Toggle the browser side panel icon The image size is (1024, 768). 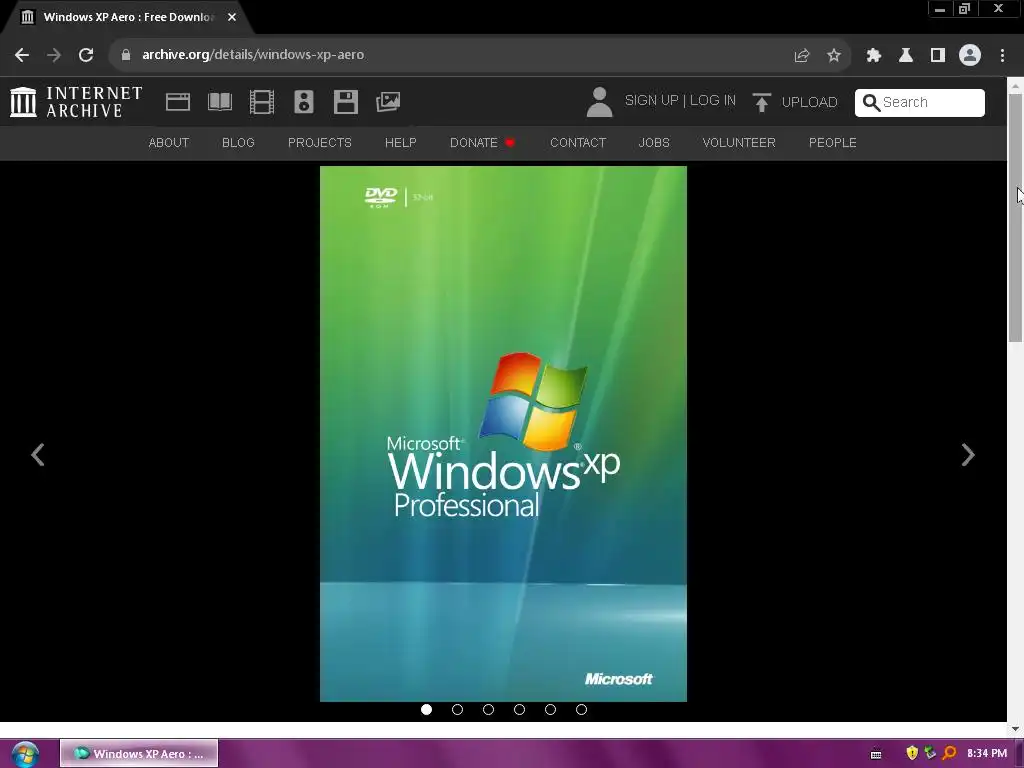click(938, 56)
